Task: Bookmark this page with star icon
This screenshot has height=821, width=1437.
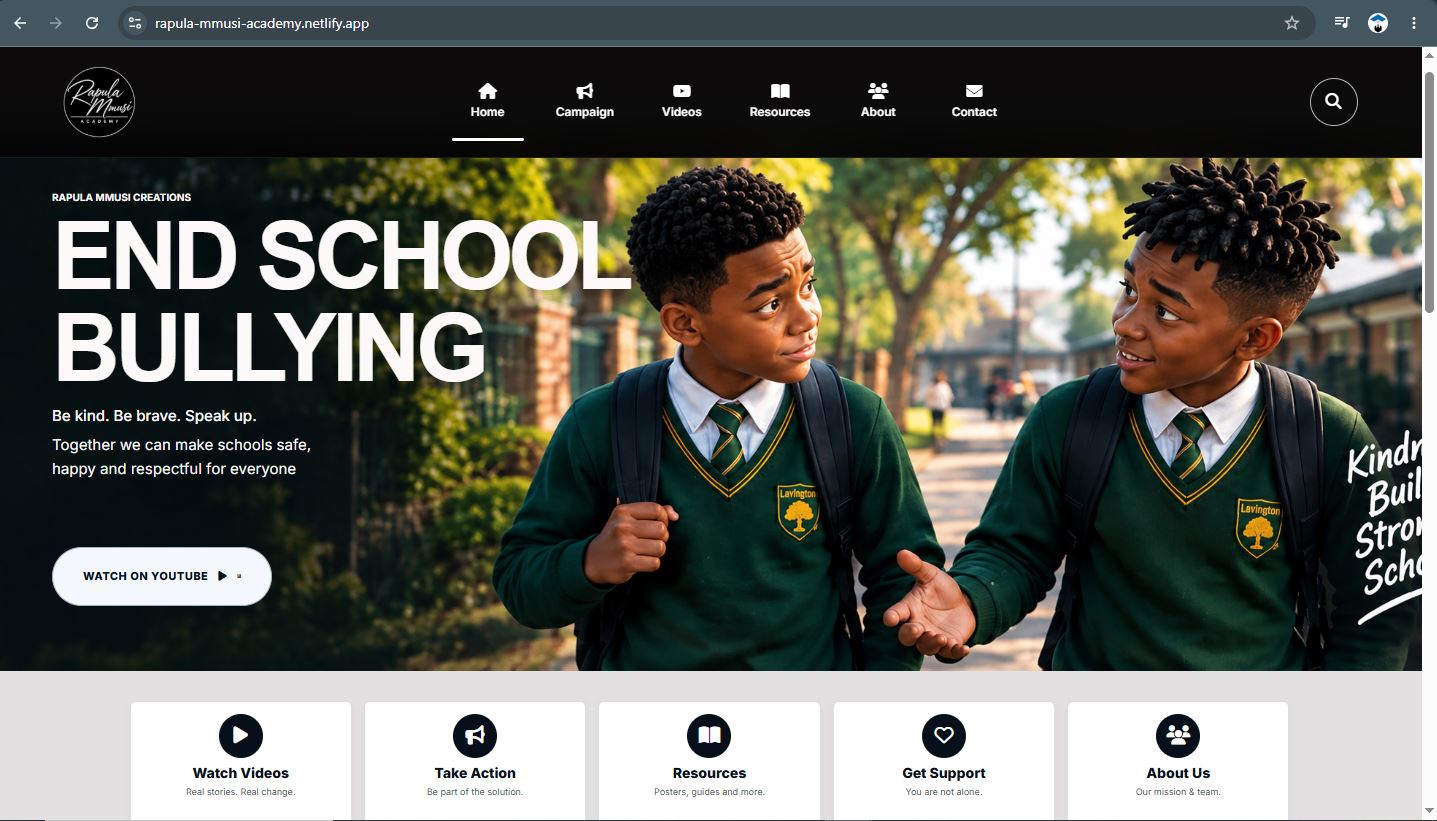Action: pos(1292,23)
